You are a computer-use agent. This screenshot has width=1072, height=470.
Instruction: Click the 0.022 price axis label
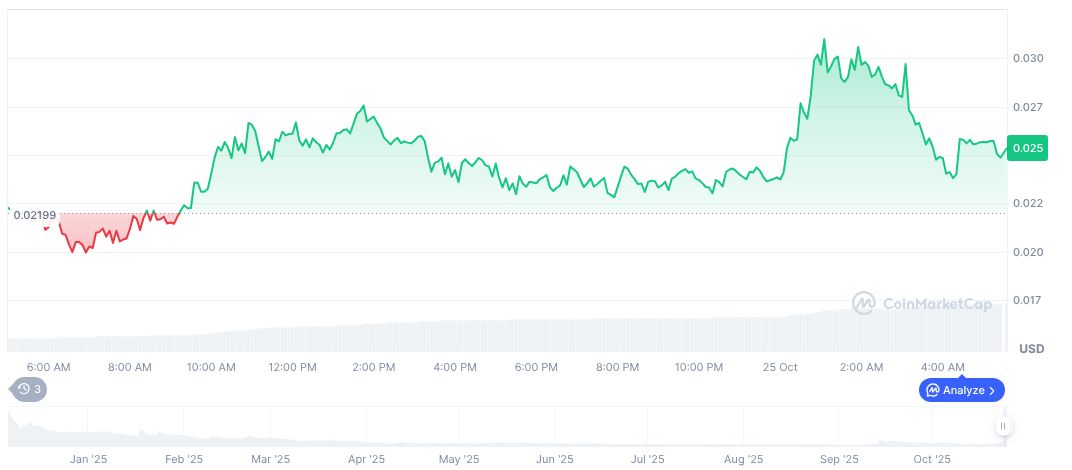pyautogui.click(x=1028, y=203)
